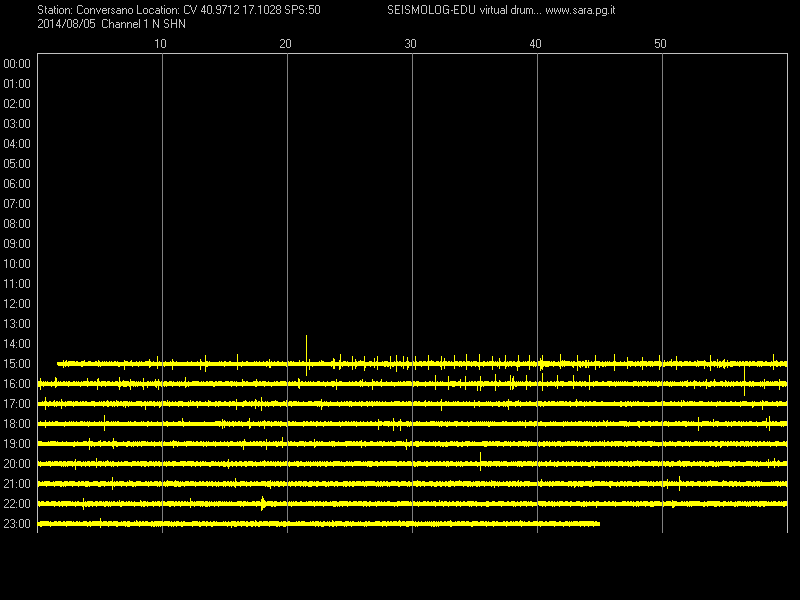Click the 10:00 hour label
The image size is (800, 600).
point(17,264)
